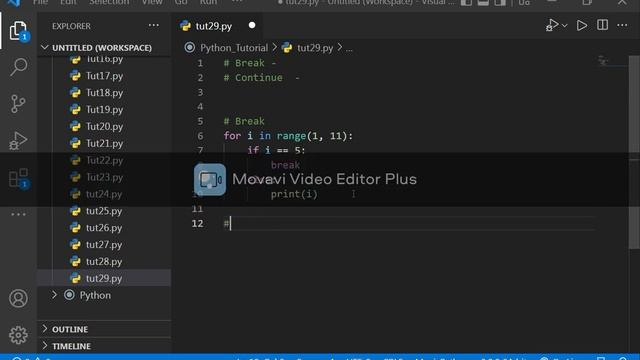Open tut25.py in the explorer

point(104,211)
